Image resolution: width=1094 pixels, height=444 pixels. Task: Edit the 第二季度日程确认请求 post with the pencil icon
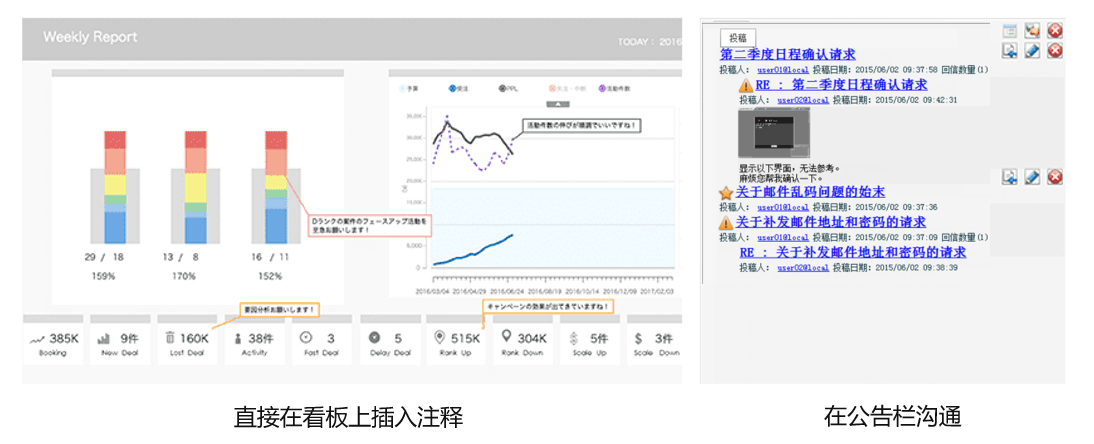(1032, 50)
